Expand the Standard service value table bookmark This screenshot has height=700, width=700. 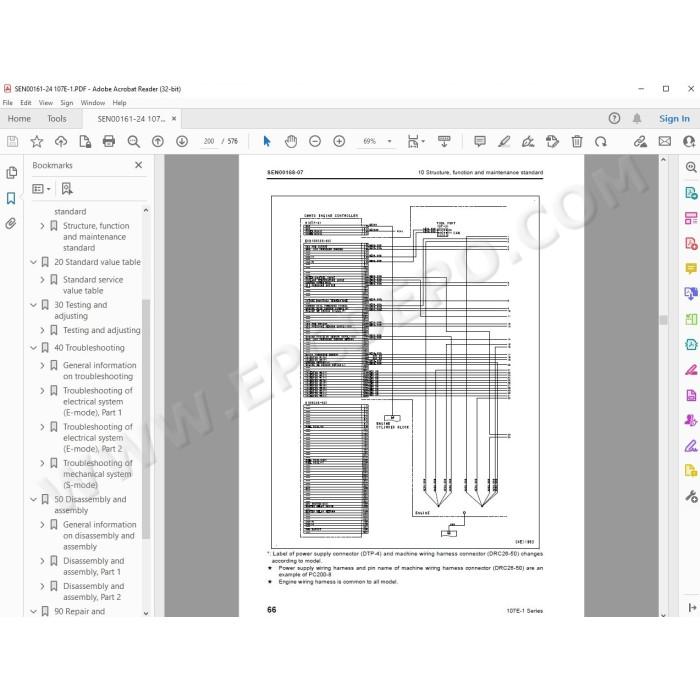(42, 280)
